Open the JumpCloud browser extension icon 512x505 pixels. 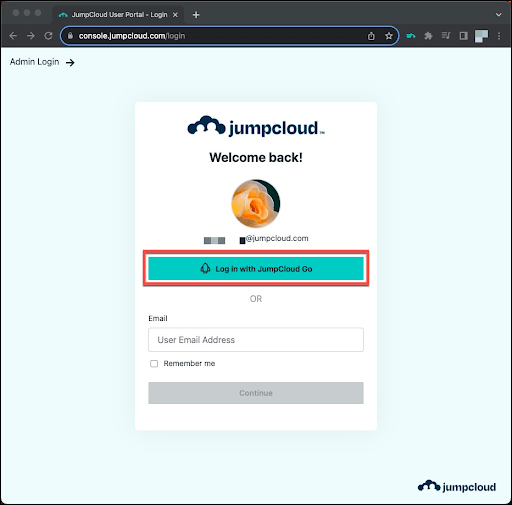click(x=411, y=36)
